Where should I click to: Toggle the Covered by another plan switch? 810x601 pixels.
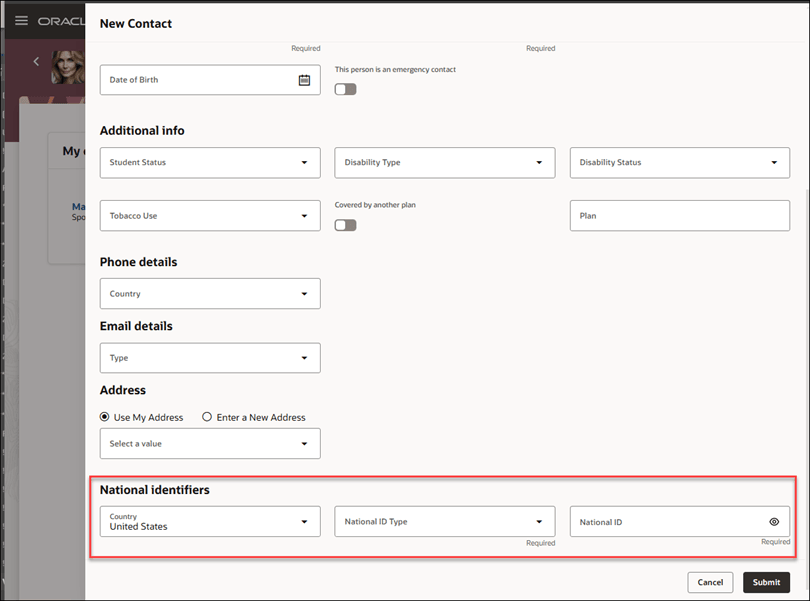click(346, 225)
